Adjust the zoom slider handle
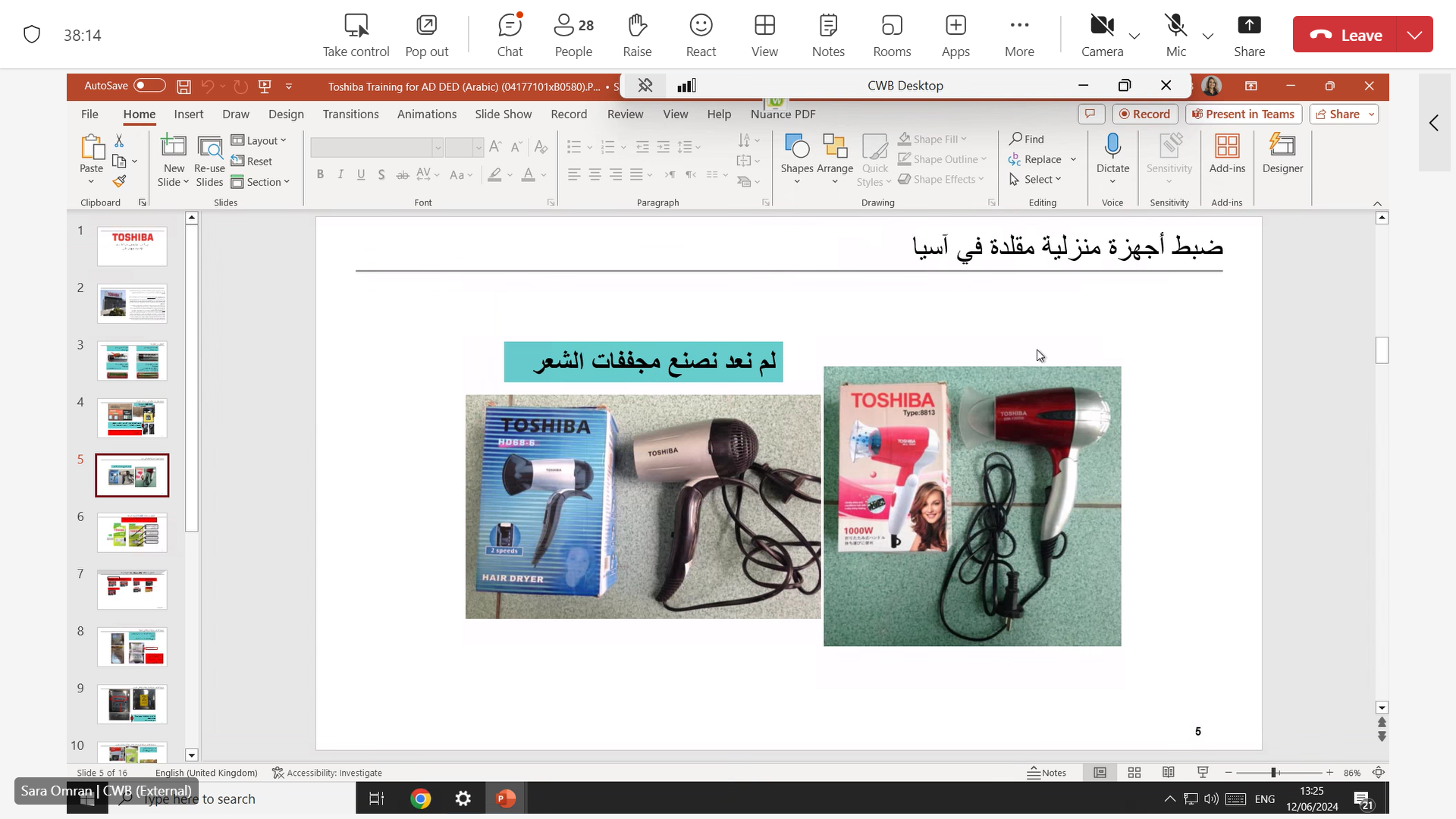The height and width of the screenshot is (819, 1456). tap(1275, 773)
